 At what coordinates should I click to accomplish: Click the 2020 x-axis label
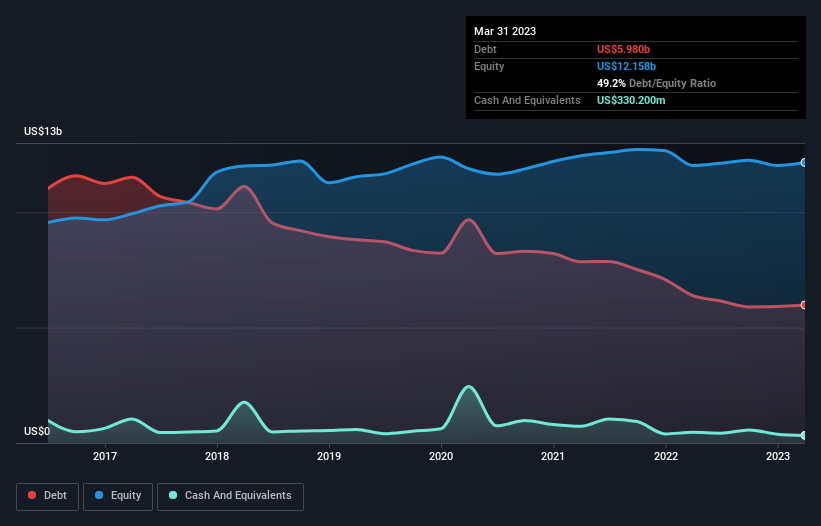(x=441, y=456)
